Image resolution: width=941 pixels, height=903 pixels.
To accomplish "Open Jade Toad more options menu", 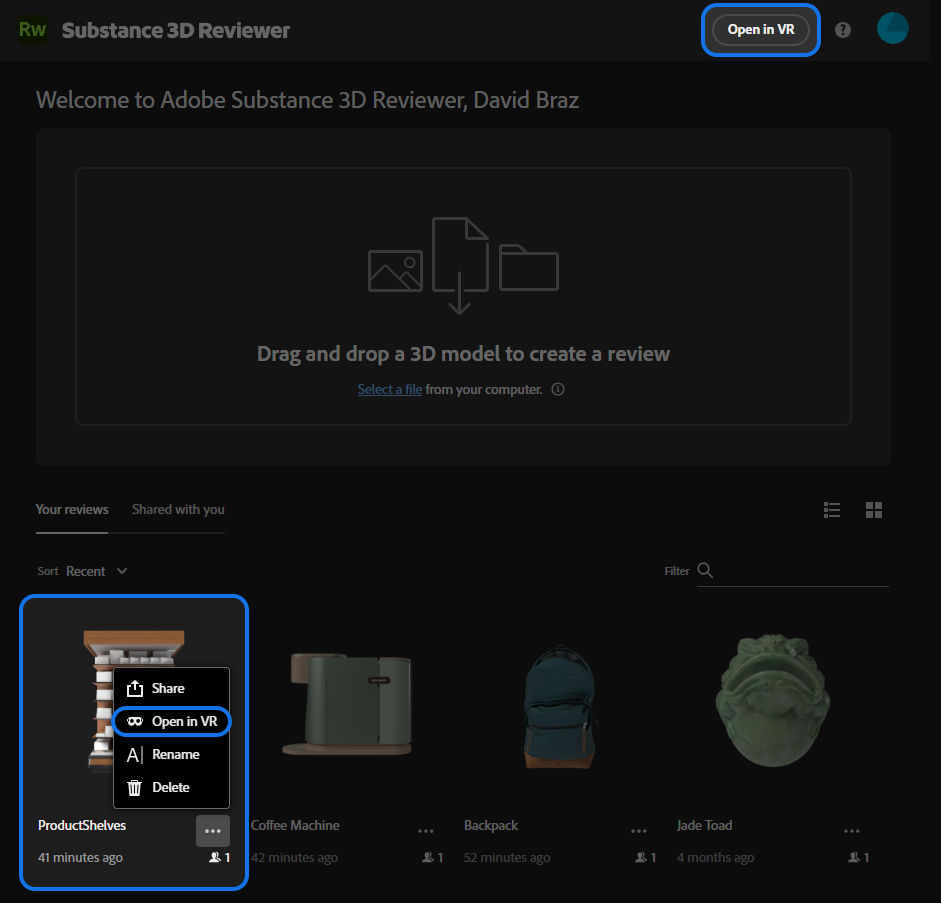I will tap(852, 831).
